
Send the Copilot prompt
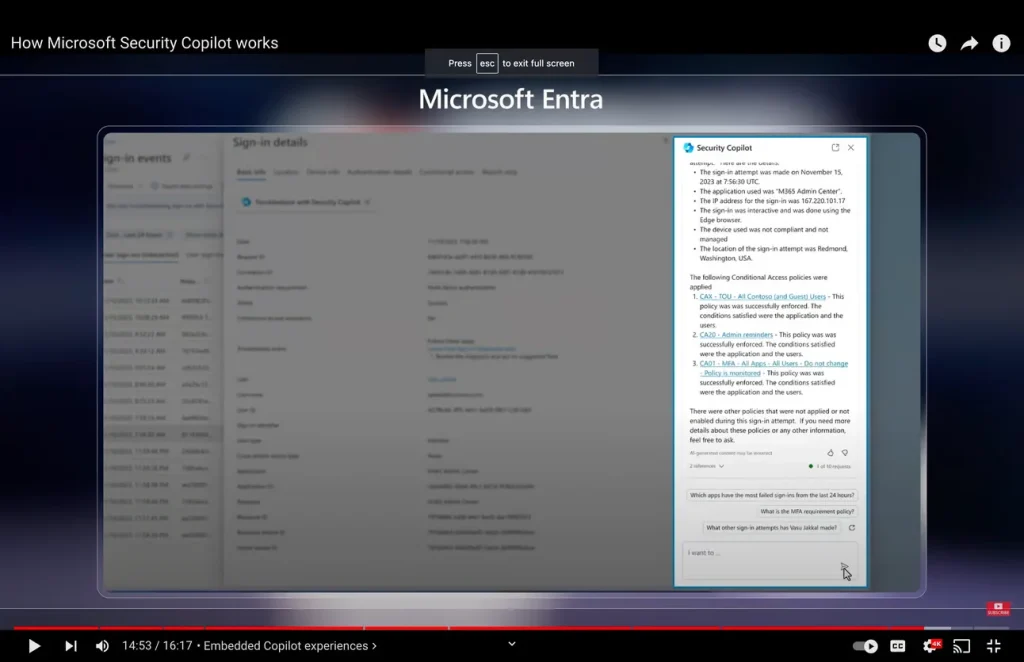[845, 567]
